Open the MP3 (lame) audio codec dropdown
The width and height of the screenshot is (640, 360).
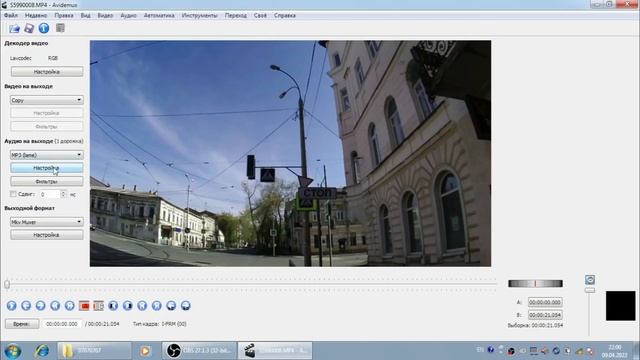pos(47,155)
